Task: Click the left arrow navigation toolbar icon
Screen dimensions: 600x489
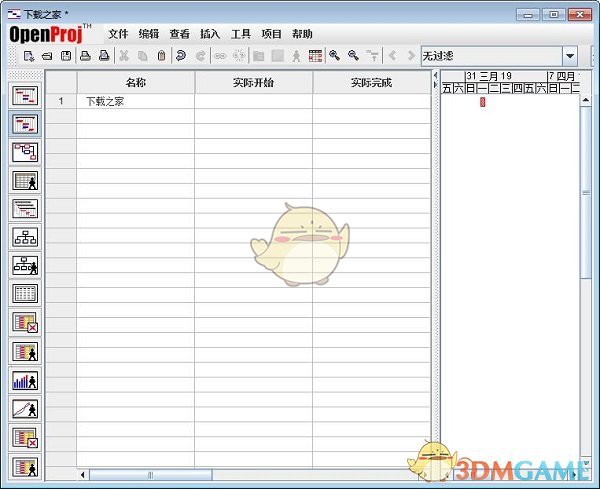Action: point(392,56)
